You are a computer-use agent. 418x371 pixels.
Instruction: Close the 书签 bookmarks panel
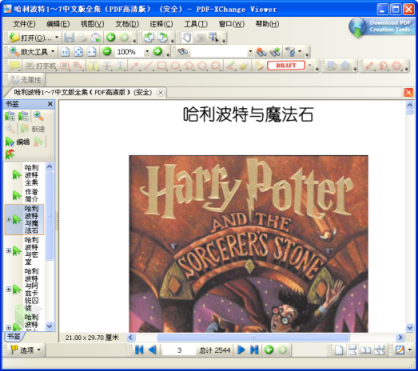[50, 104]
